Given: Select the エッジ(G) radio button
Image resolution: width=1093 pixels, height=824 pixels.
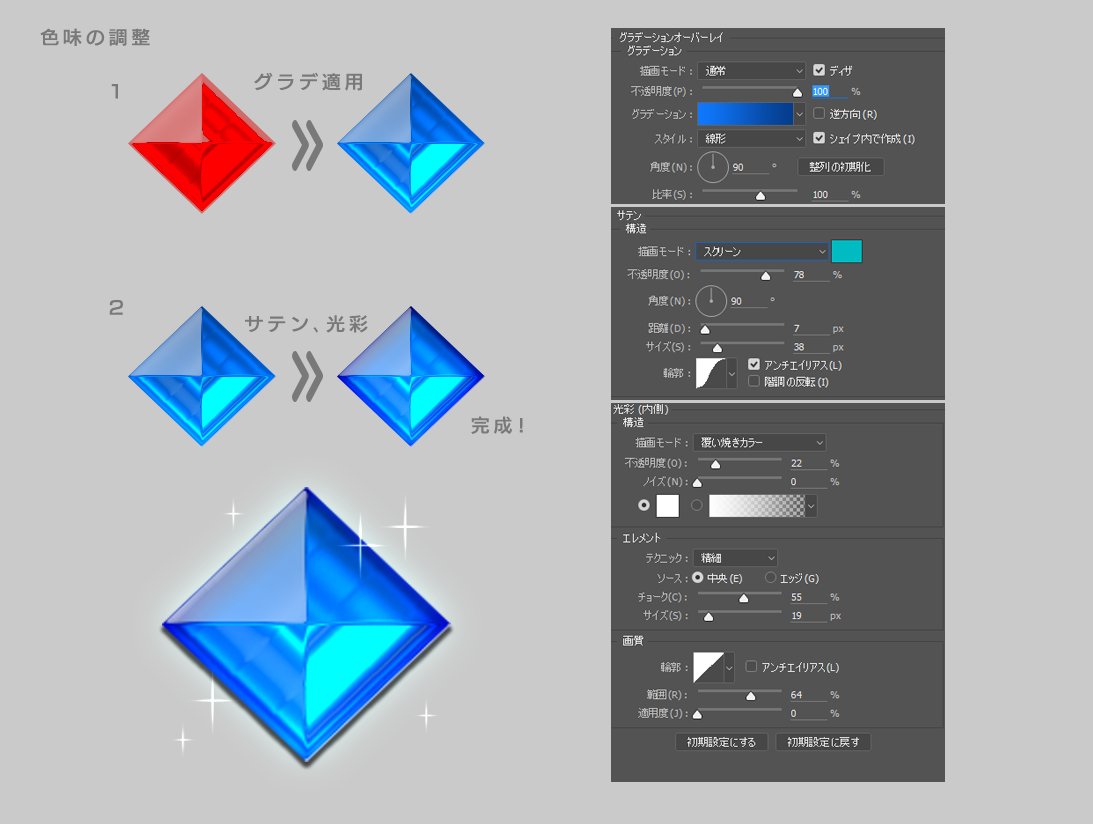Looking at the screenshot, I should pos(771,577).
